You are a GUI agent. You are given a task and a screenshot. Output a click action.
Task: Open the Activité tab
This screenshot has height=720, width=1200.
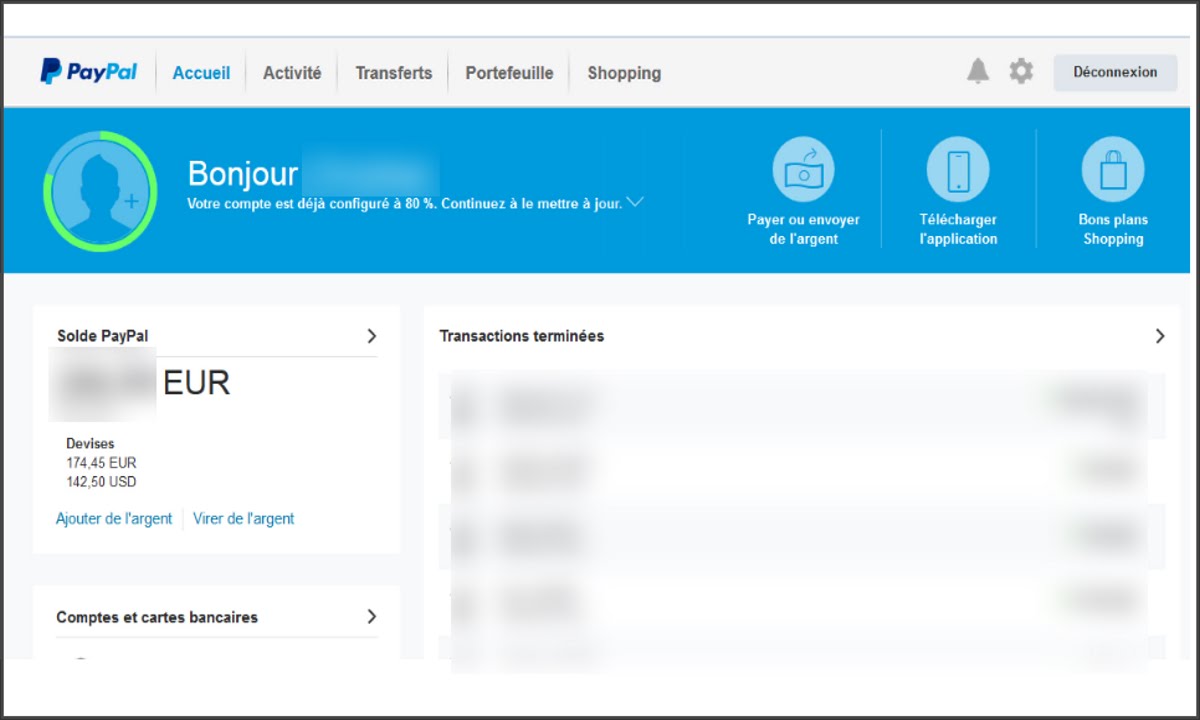[x=292, y=73]
